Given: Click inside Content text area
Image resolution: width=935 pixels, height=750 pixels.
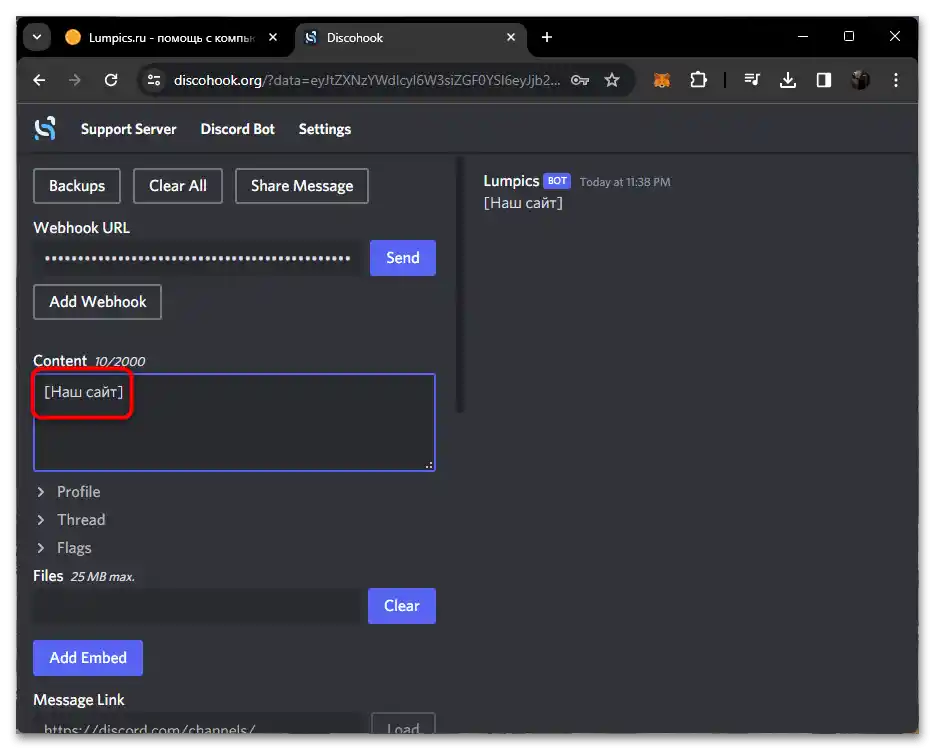Looking at the screenshot, I should [x=234, y=422].
